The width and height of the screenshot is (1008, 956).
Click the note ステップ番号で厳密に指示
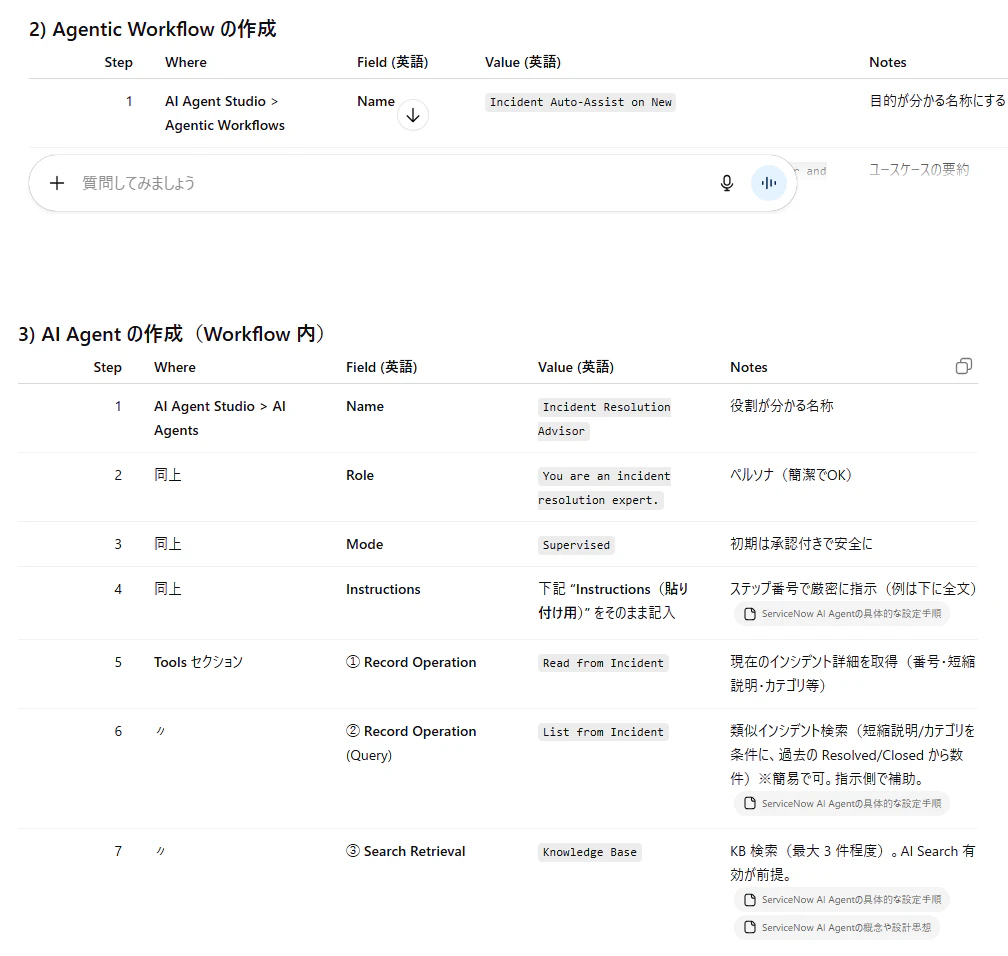[853, 589]
